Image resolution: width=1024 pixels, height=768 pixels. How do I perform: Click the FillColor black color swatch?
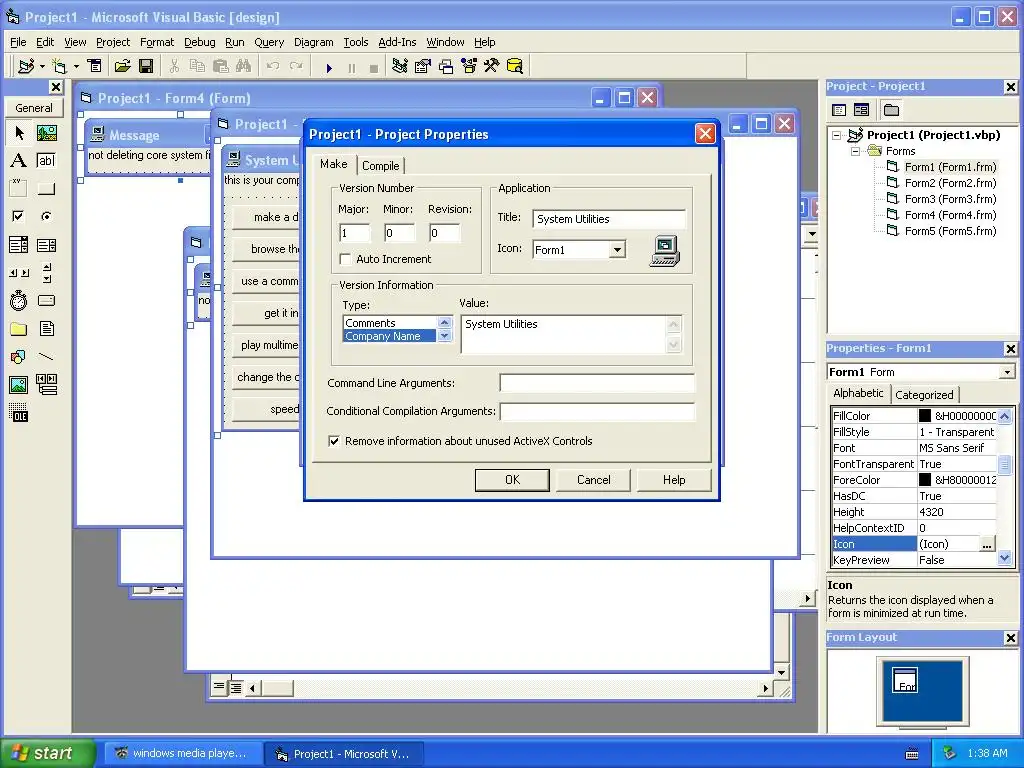tap(925, 416)
